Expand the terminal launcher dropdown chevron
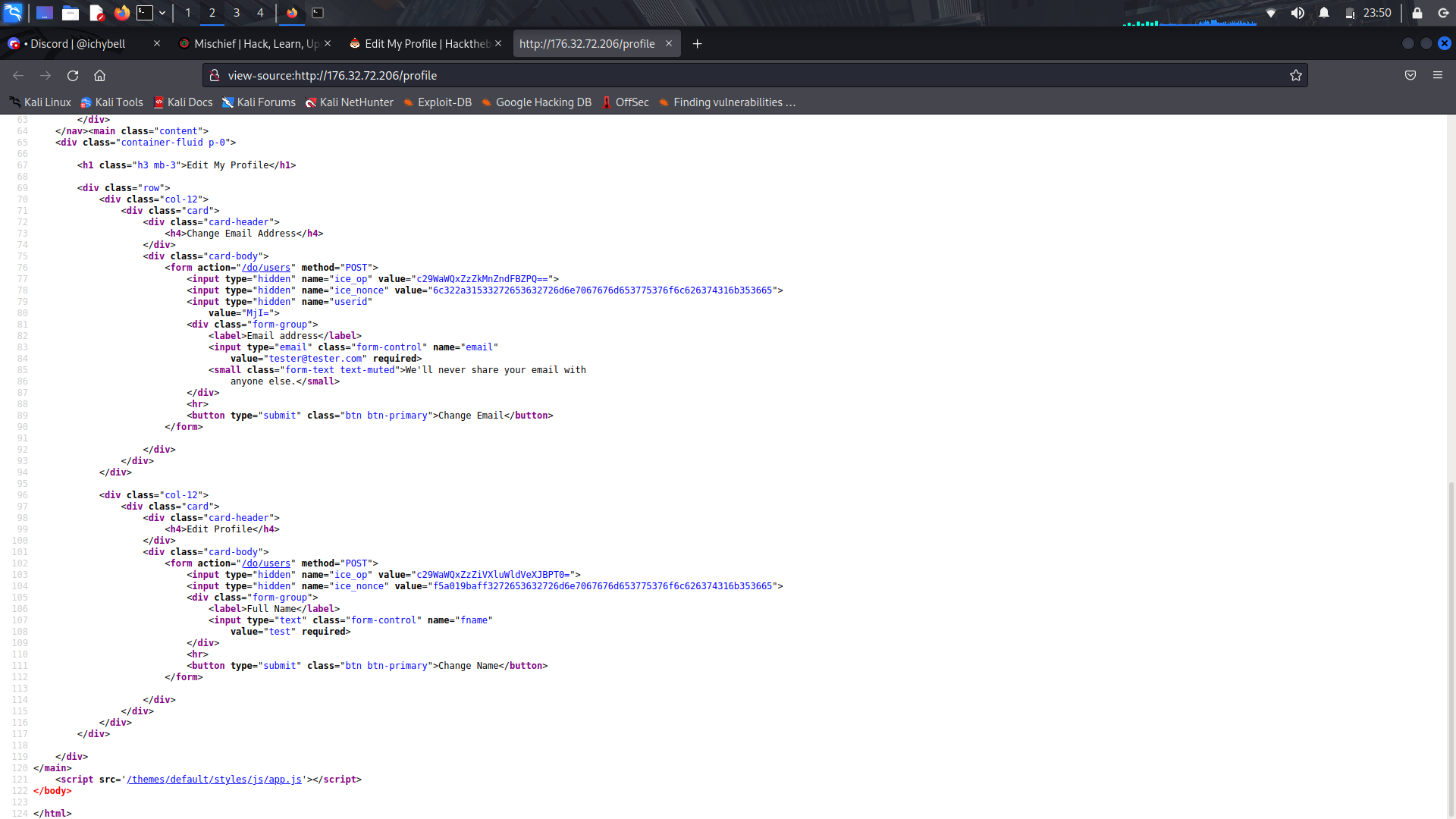1456x819 pixels. pyautogui.click(x=162, y=13)
